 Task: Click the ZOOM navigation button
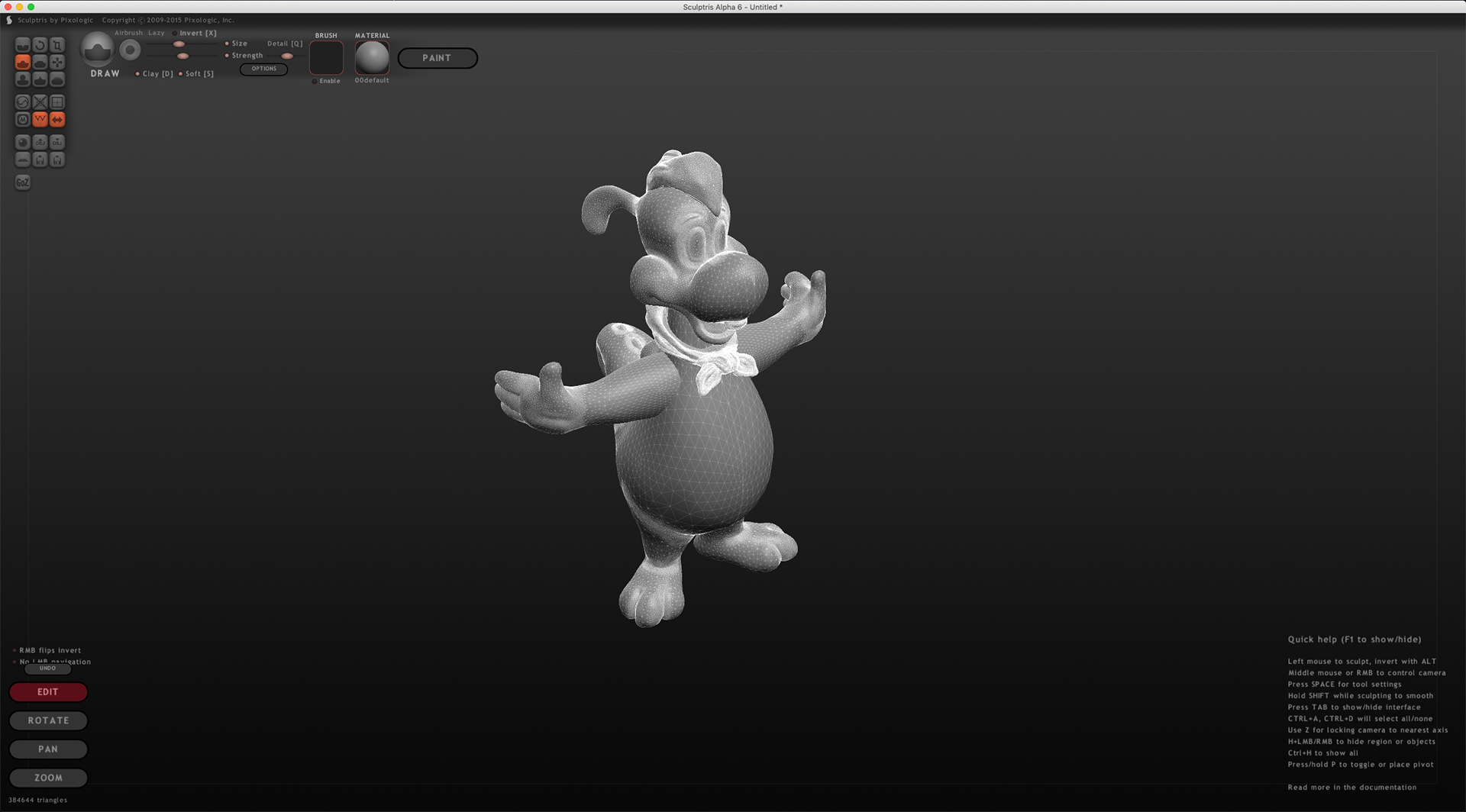pos(48,778)
